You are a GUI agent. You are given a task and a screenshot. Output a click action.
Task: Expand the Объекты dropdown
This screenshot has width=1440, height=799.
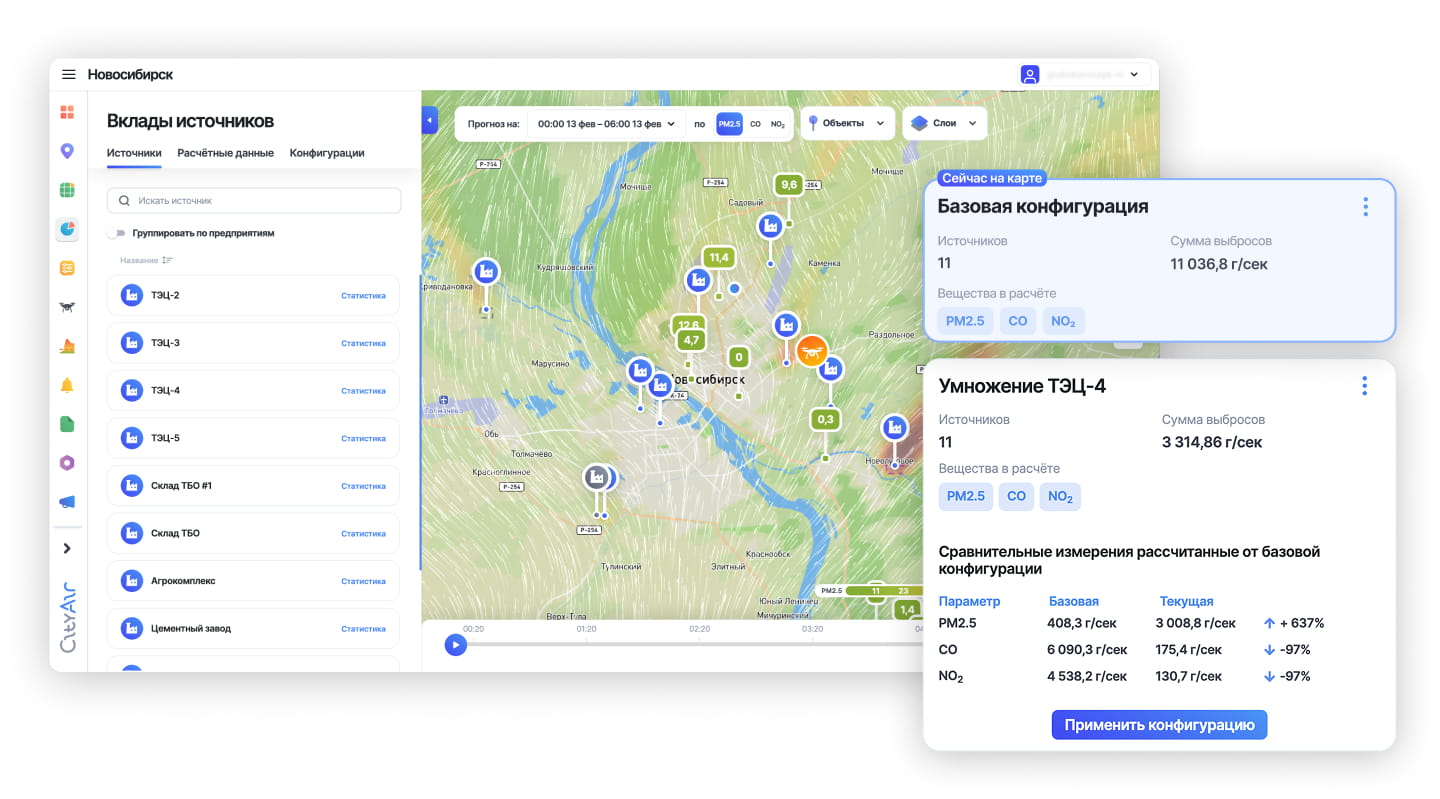(x=846, y=124)
